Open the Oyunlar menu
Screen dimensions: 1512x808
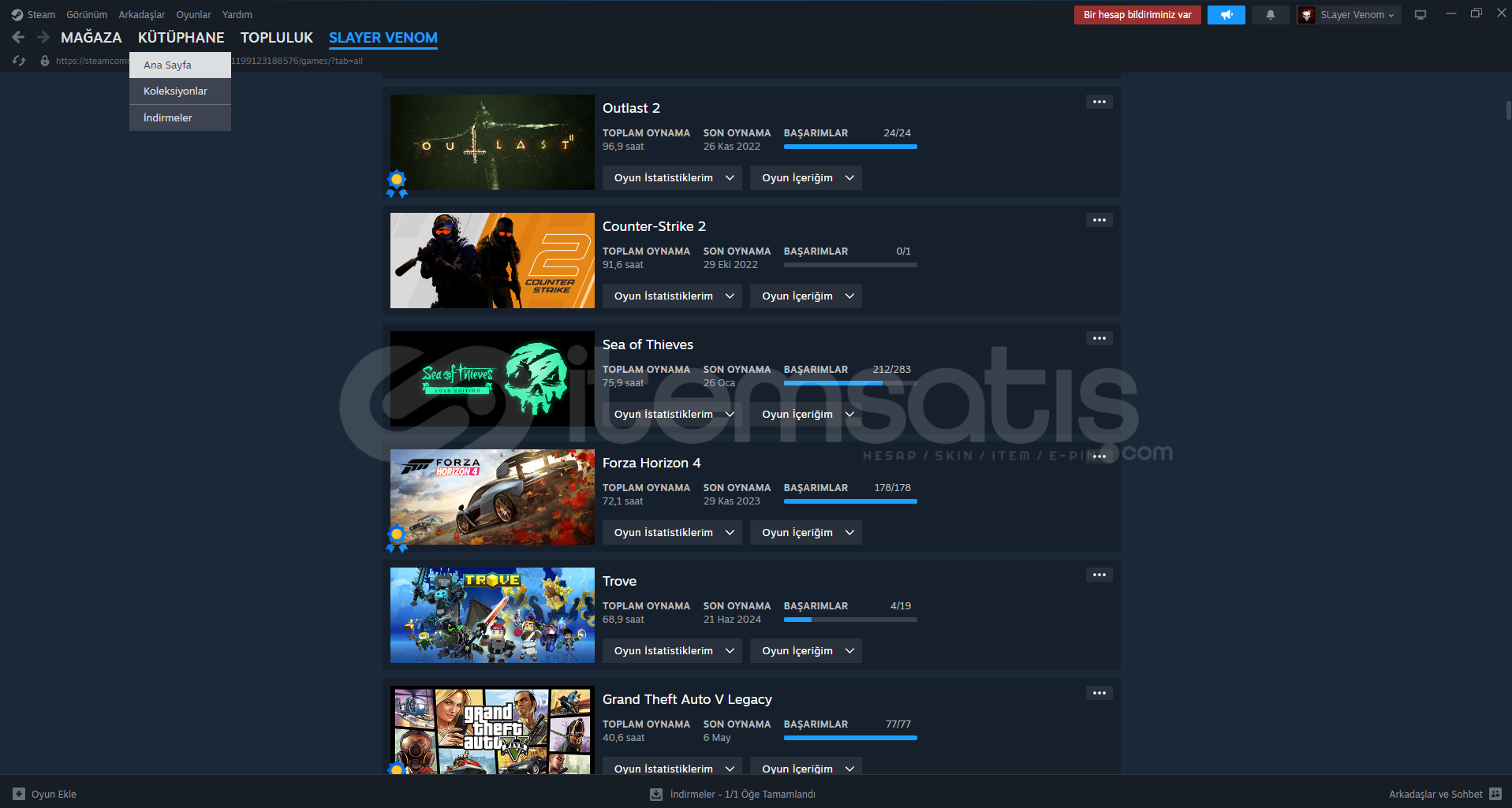point(193,15)
